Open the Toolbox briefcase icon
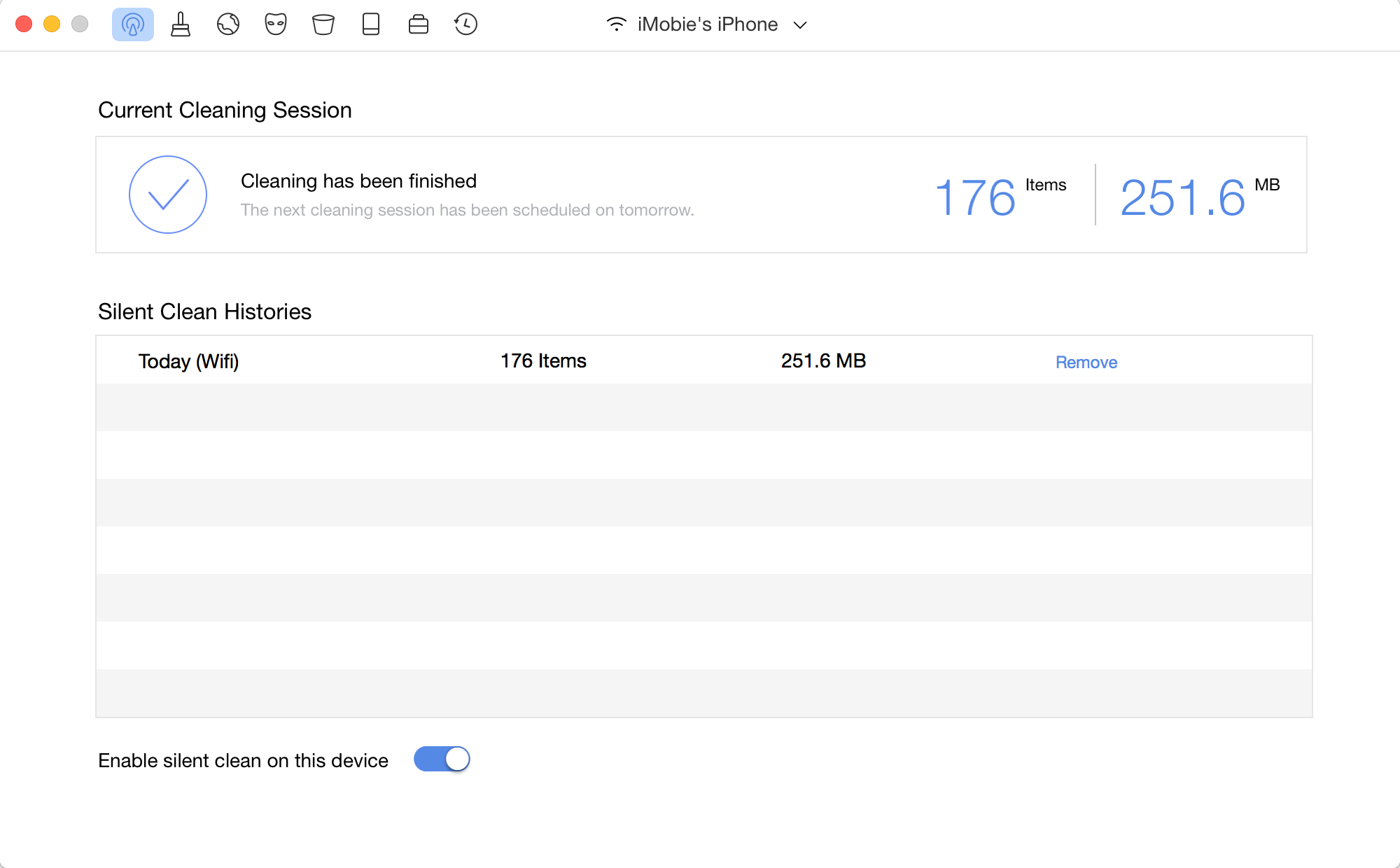 coord(419,24)
